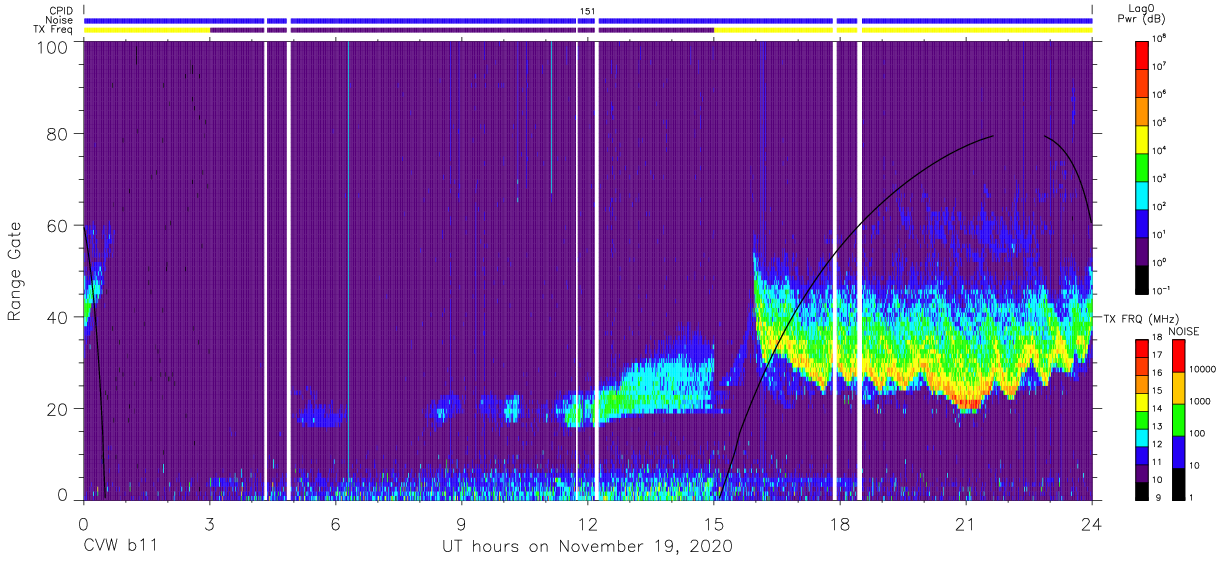This screenshot has height=567, width=1228.
Task: Click the x-axis tick label '21'
Action: point(966,523)
